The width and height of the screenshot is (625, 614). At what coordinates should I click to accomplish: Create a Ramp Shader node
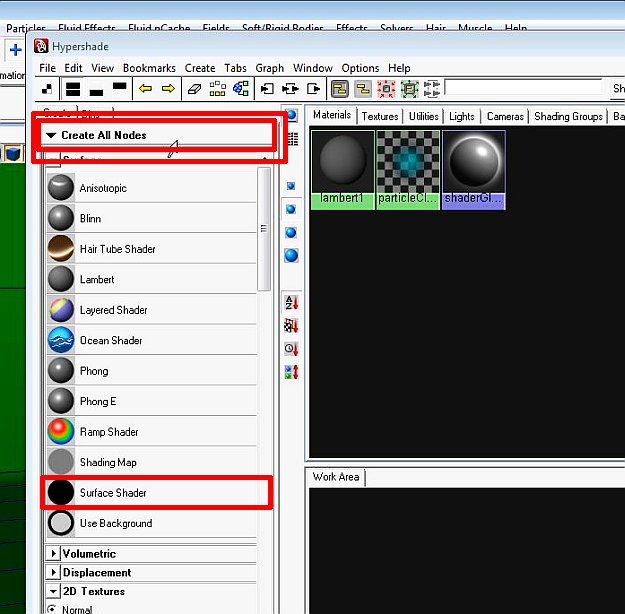[152, 432]
